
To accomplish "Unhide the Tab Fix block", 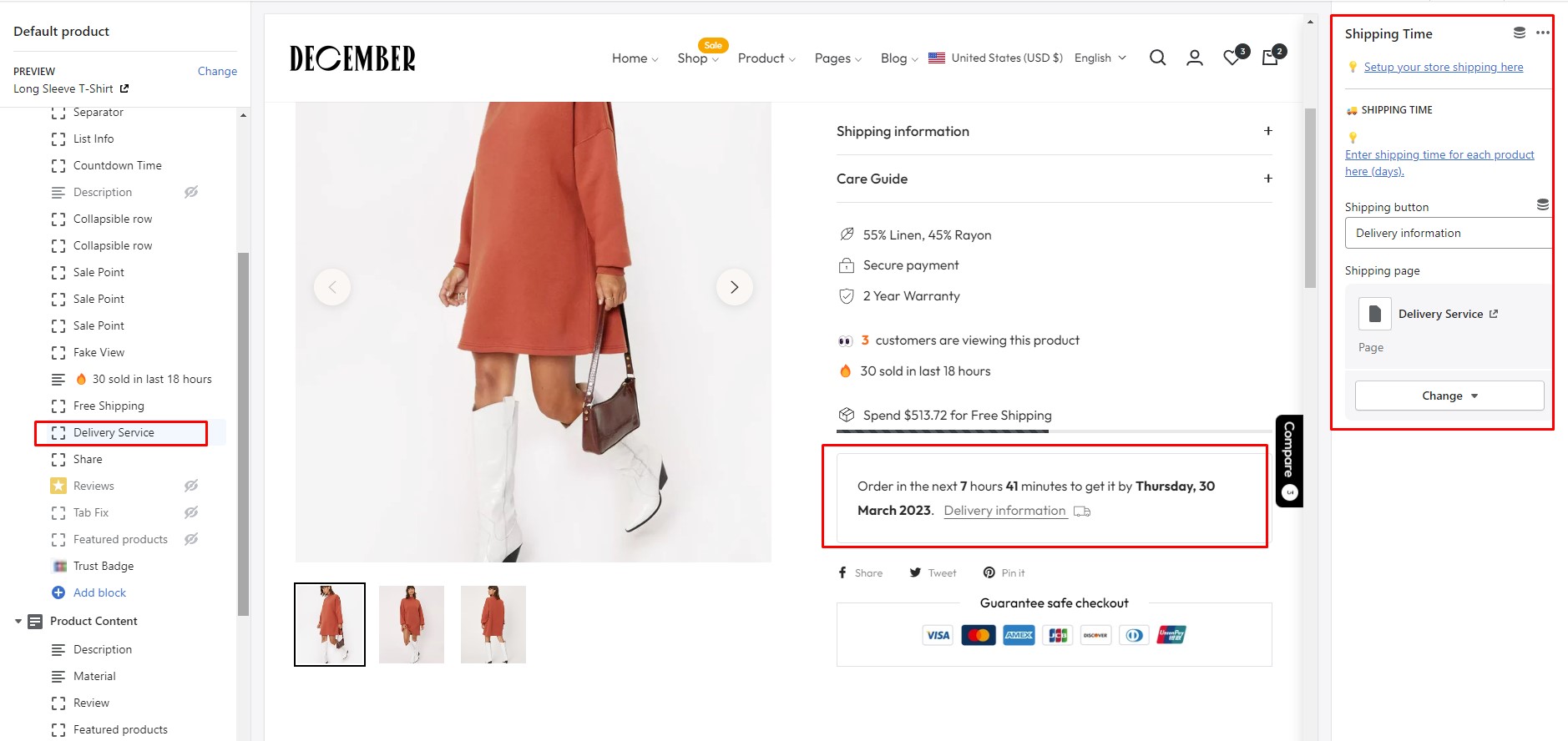I will pyautogui.click(x=191, y=512).
